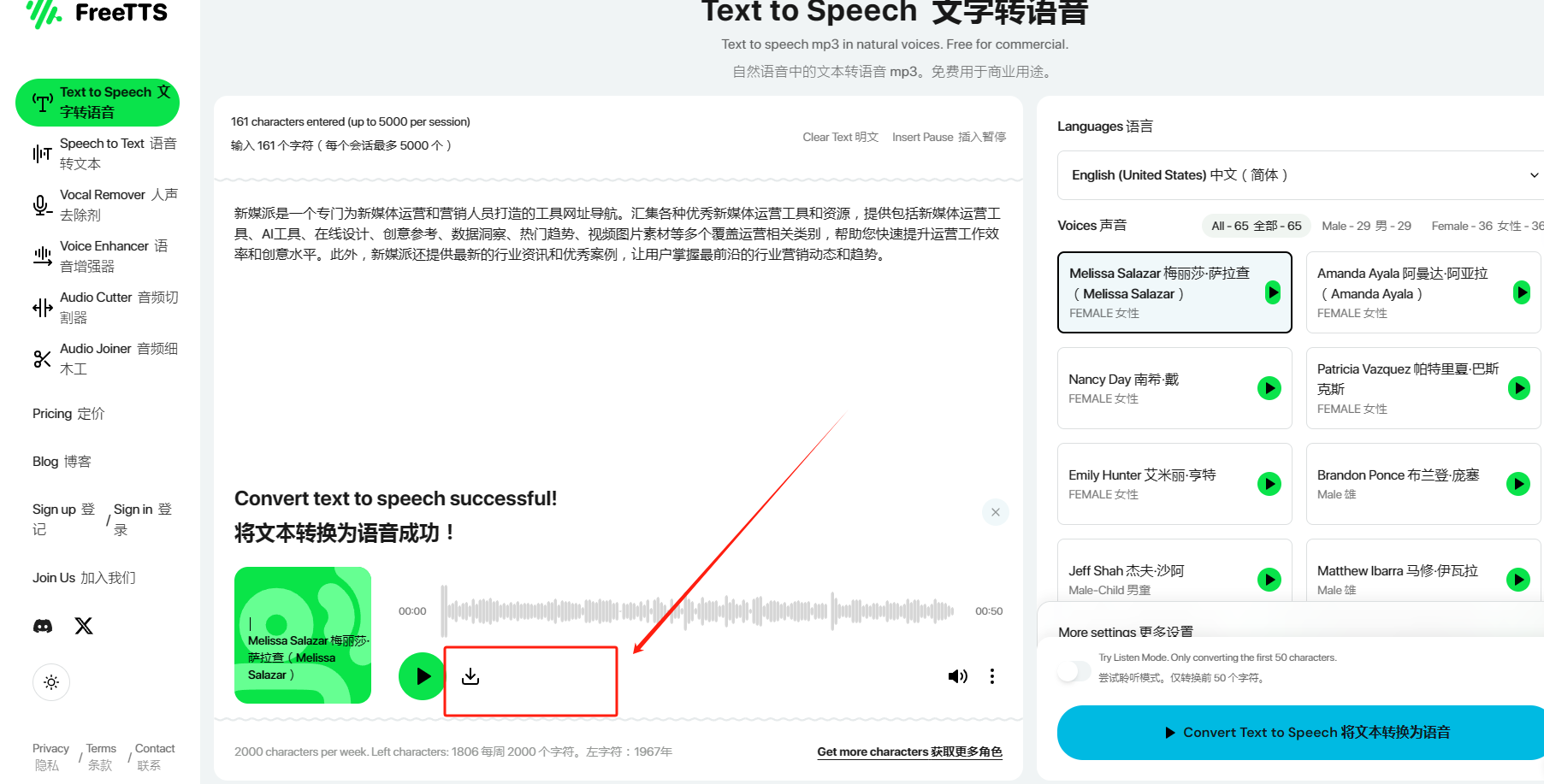Preview the Amanda Ayala voice

point(1521,292)
